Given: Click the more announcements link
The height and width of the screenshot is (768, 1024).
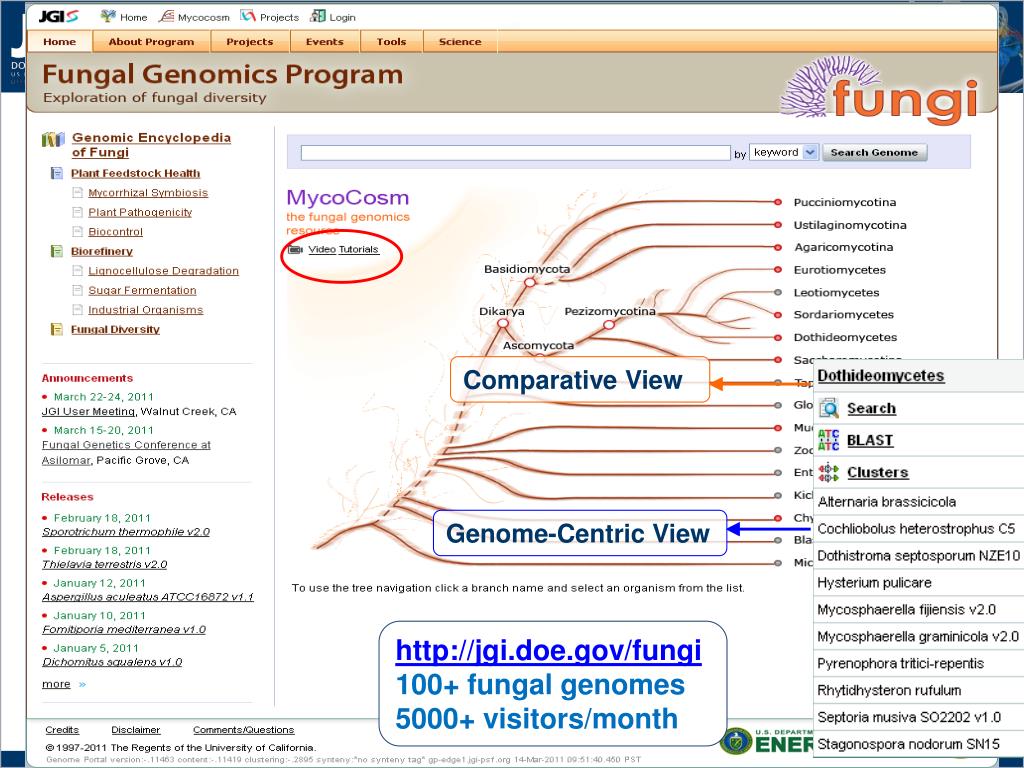Looking at the screenshot, I should pyautogui.click(x=56, y=684).
